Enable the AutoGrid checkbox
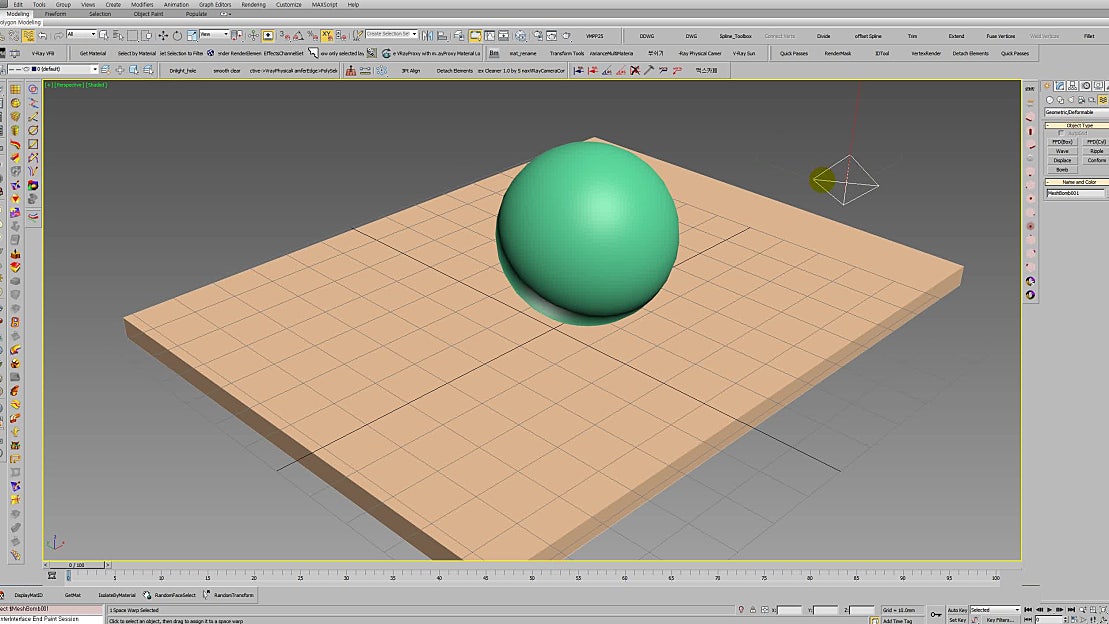The image size is (1109, 624). pyautogui.click(x=1061, y=132)
